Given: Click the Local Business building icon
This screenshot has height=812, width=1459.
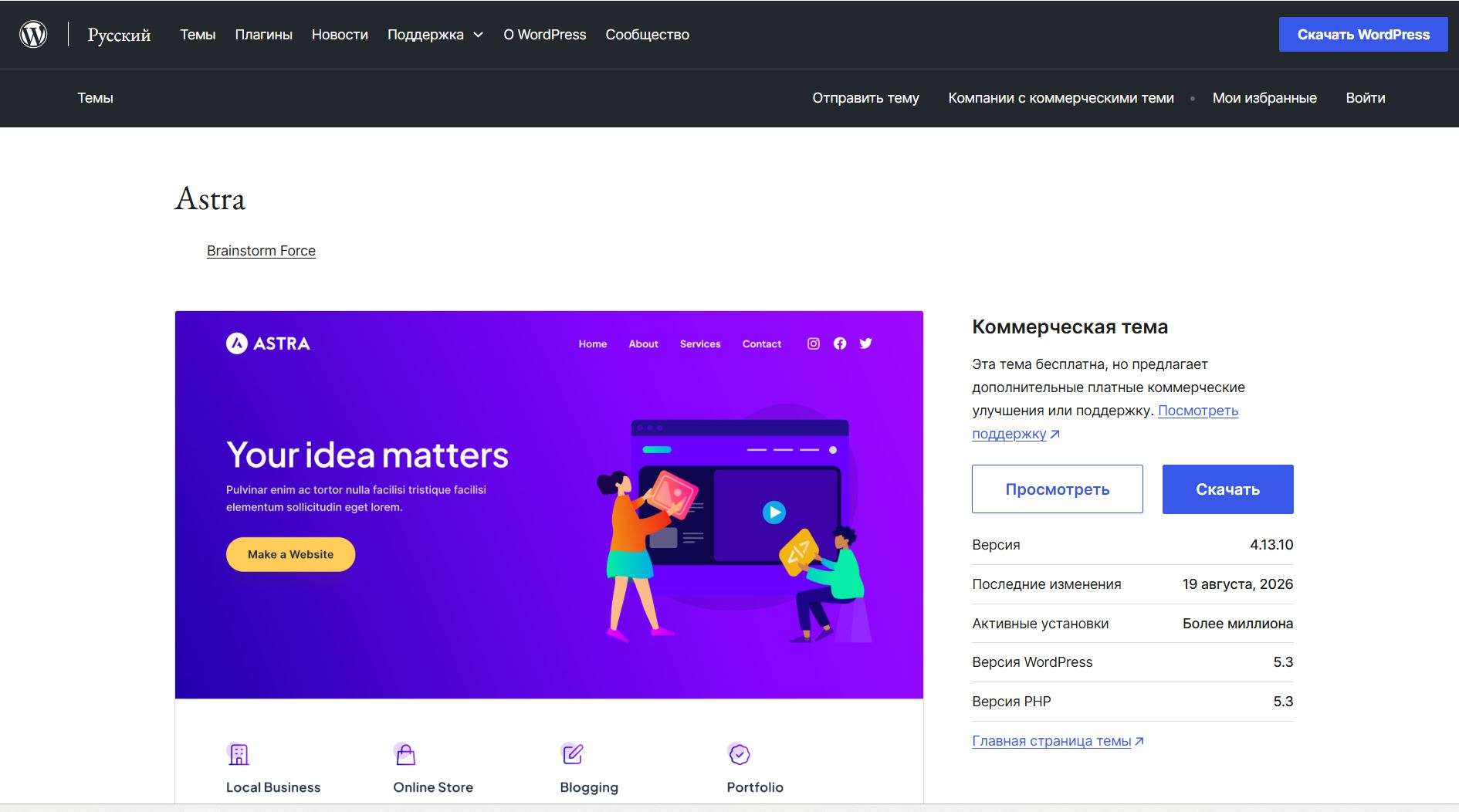Looking at the screenshot, I should (239, 753).
